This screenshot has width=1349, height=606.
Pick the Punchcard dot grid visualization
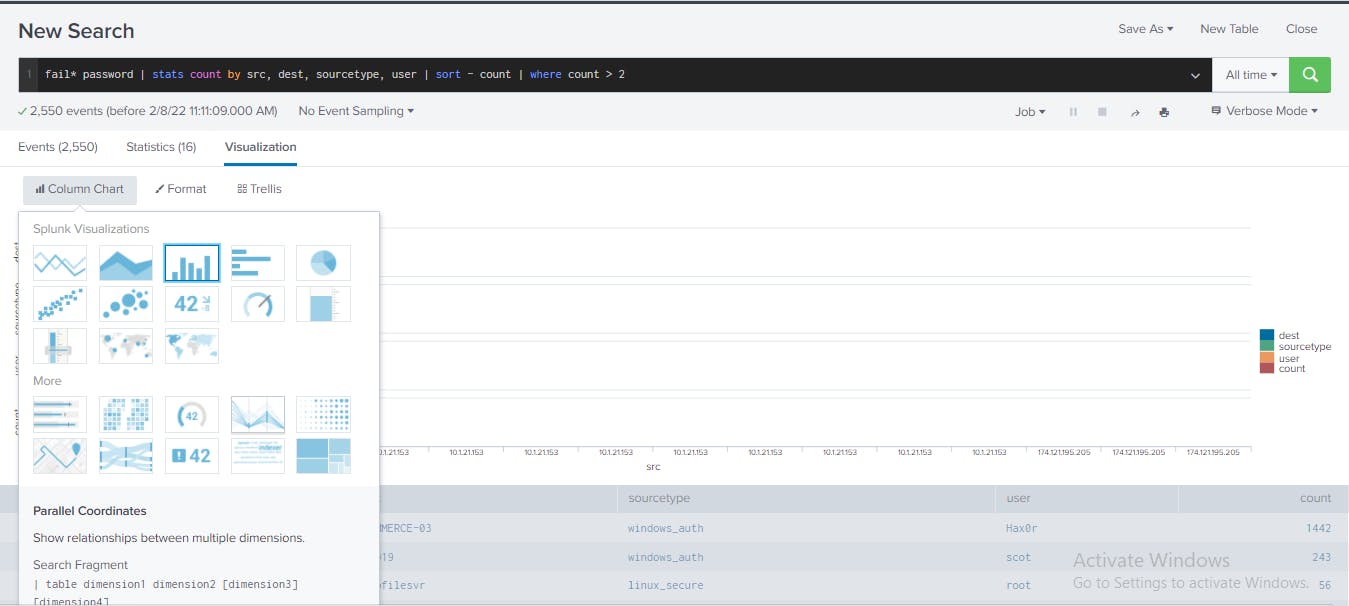tap(324, 414)
